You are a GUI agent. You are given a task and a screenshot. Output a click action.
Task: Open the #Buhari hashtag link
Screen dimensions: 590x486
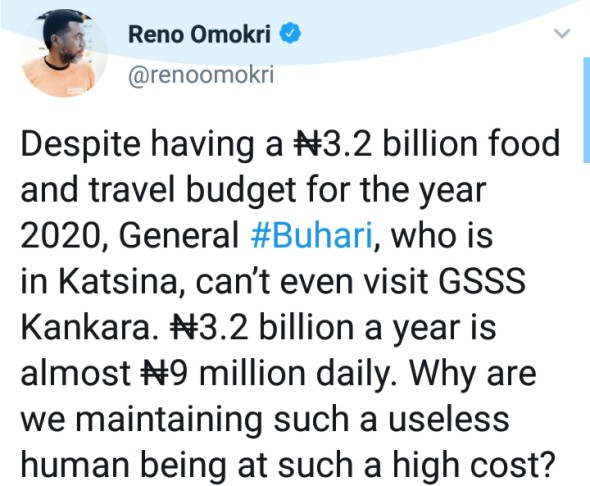point(312,235)
